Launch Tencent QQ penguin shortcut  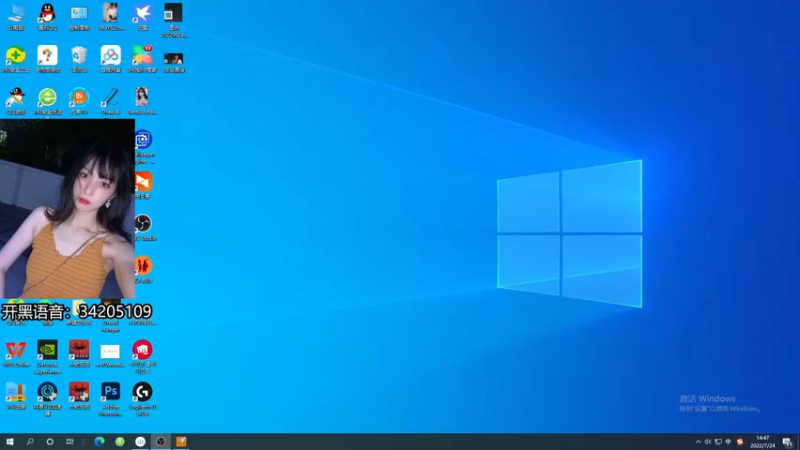47,17
